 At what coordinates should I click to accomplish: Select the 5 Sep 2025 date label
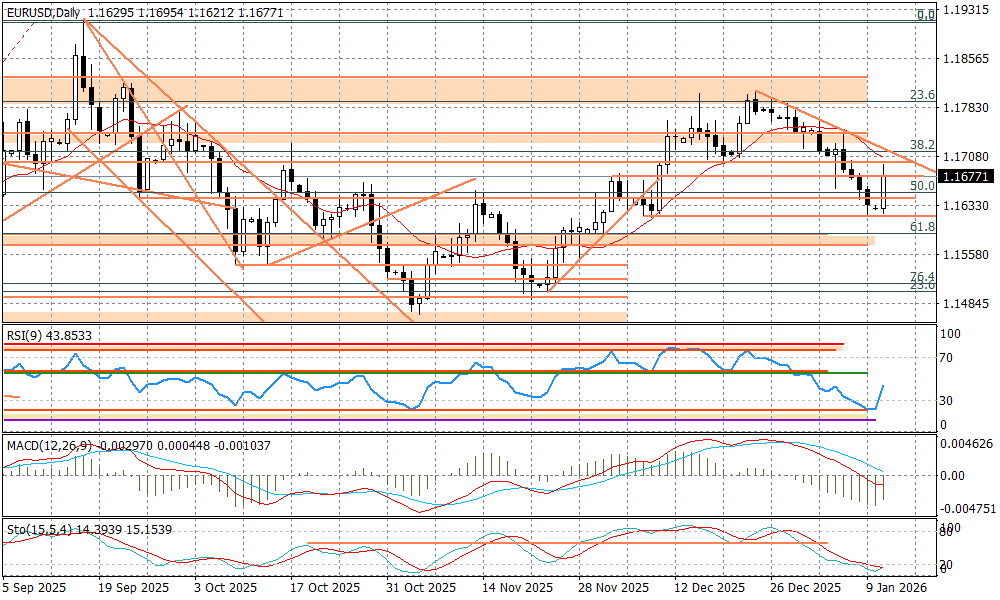[34, 588]
